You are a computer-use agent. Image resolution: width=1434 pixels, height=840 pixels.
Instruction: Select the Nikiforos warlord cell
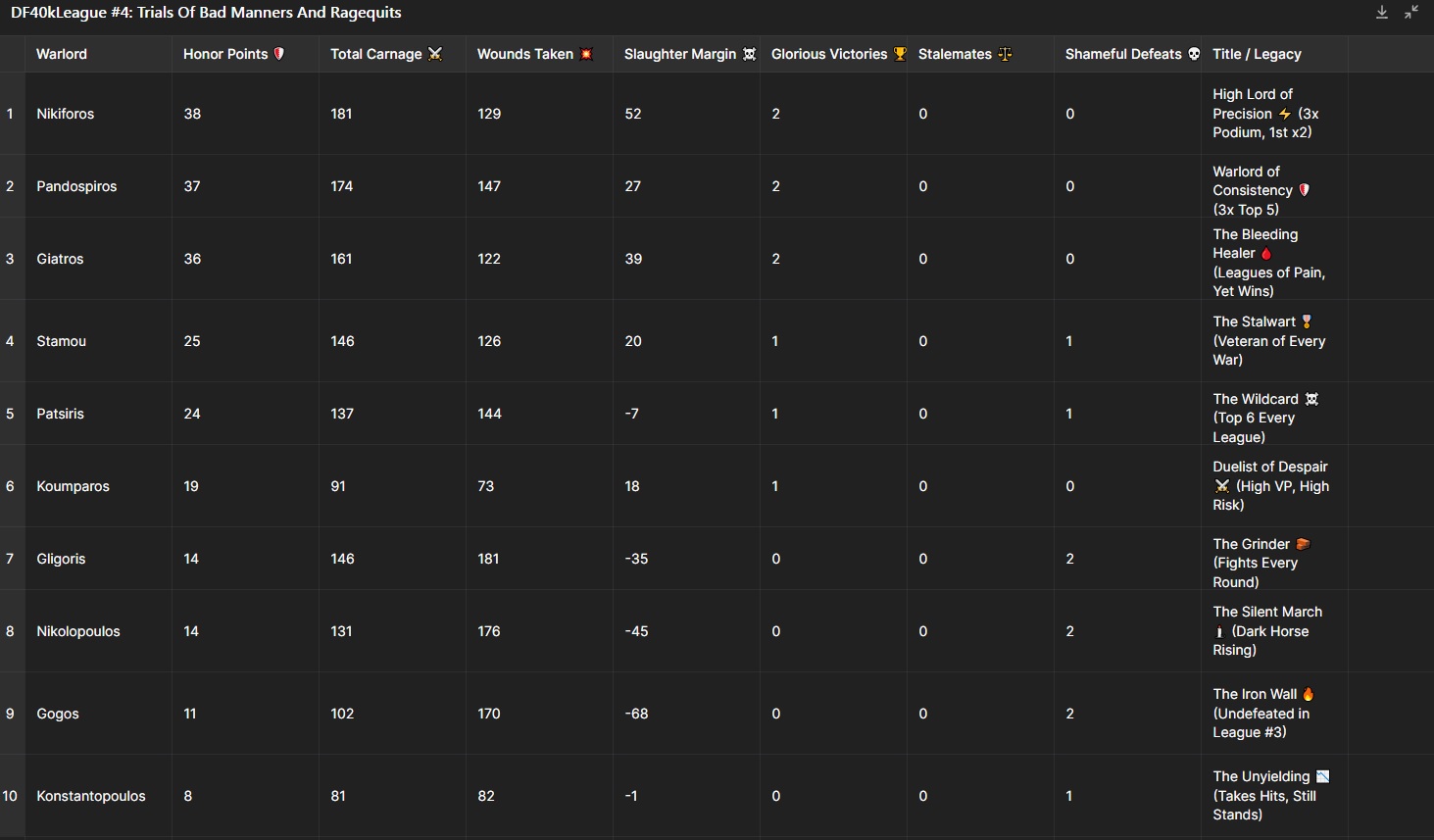click(66, 114)
